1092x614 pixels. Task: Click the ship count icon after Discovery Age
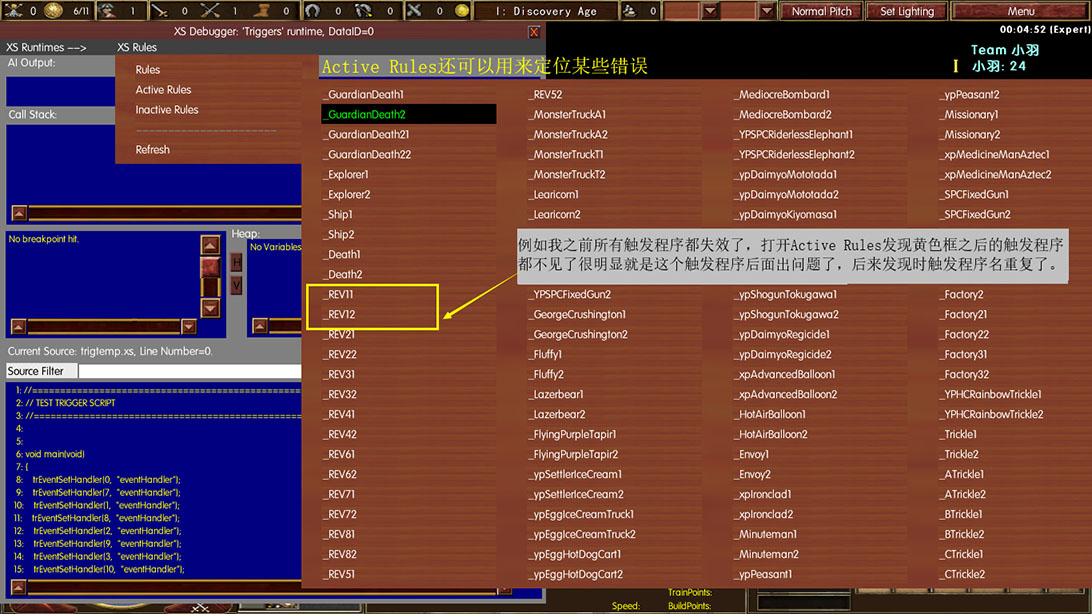[630, 10]
